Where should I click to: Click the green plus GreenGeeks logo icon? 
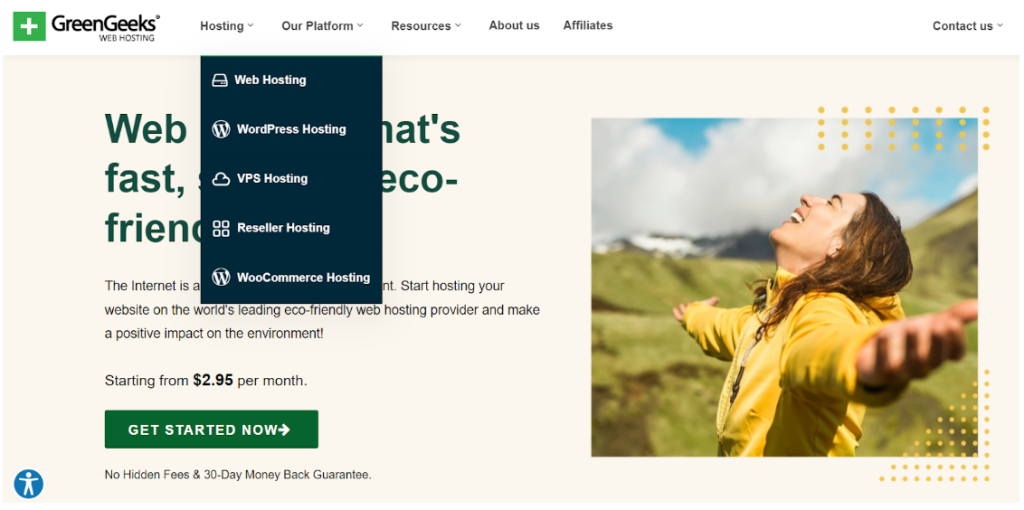tap(29, 26)
